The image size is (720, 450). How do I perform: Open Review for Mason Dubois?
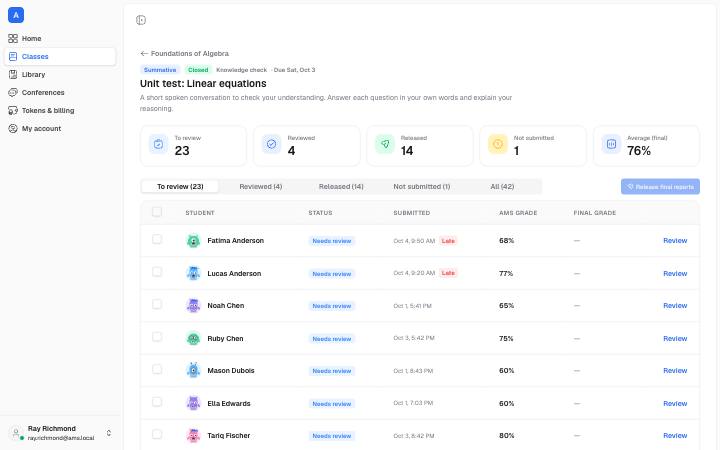pyautogui.click(x=675, y=371)
